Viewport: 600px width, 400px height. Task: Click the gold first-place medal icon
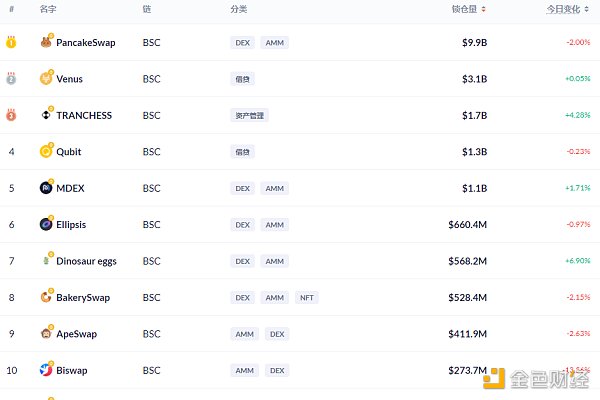[11, 42]
